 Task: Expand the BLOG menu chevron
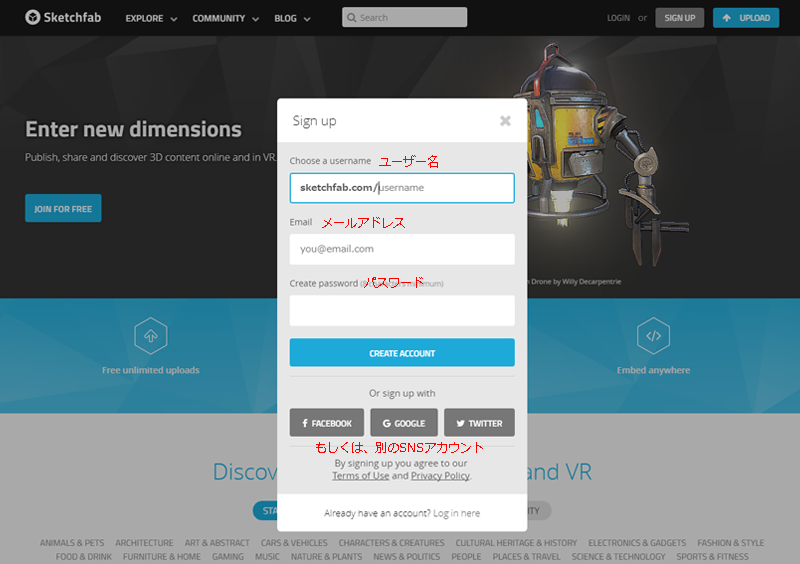[307, 19]
